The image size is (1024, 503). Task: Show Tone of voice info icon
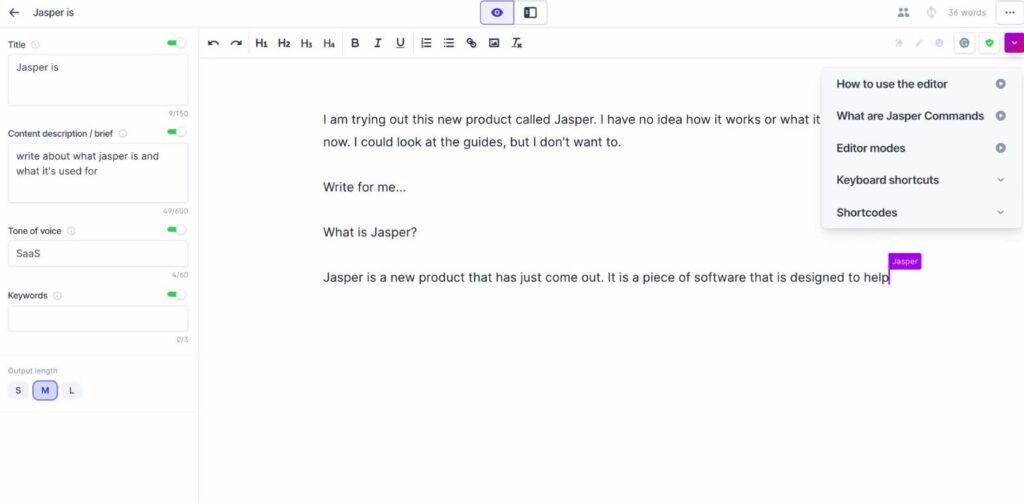click(x=71, y=231)
